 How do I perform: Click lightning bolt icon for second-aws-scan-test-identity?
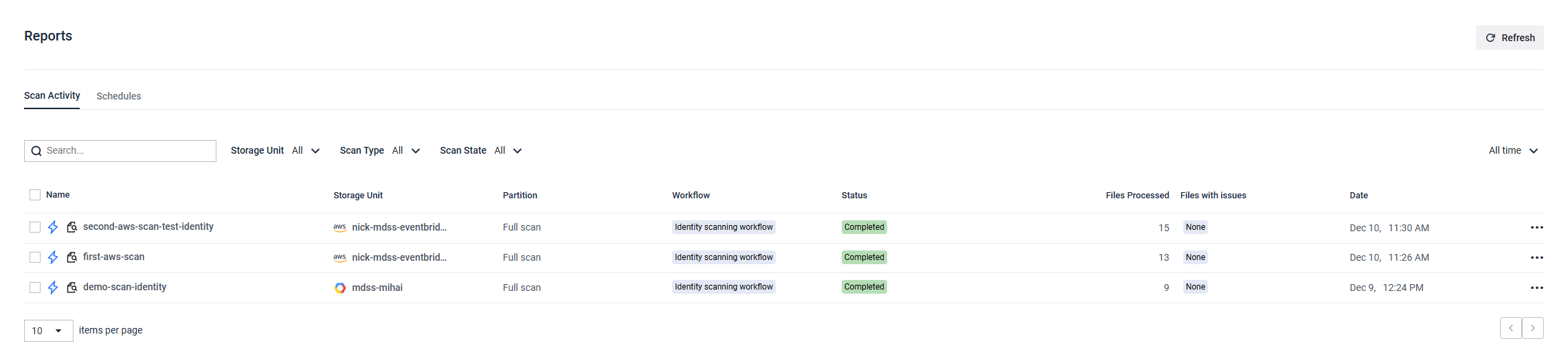coord(53,227)
